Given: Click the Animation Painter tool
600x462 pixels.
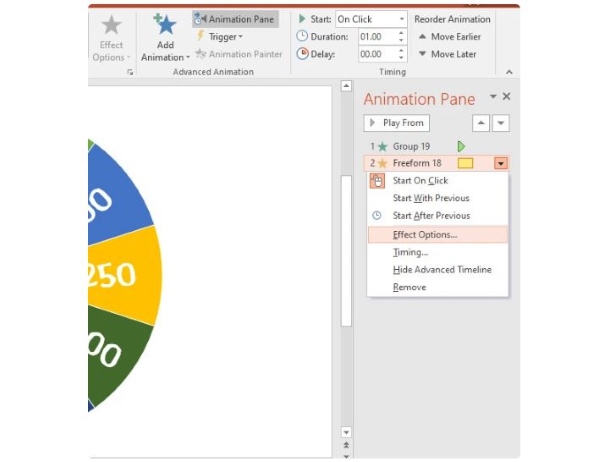Looking at the screenshot, I should point(239,54).
